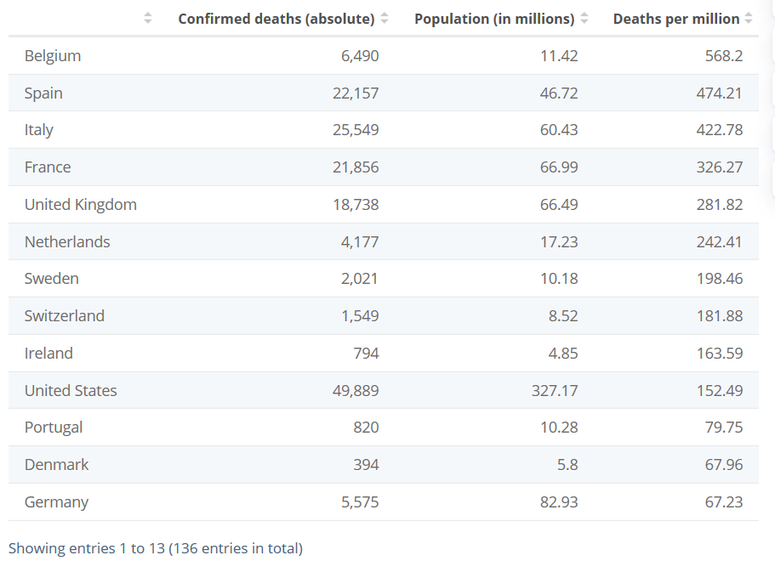775x561 pixels.
Task: Sort by Confirmed deaths (absolute) header text
Action: pos(276,19)
